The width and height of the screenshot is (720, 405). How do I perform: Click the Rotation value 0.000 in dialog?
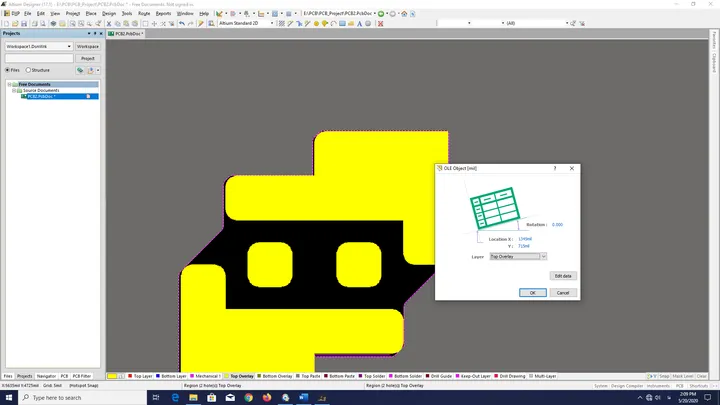tap(557, 225)
